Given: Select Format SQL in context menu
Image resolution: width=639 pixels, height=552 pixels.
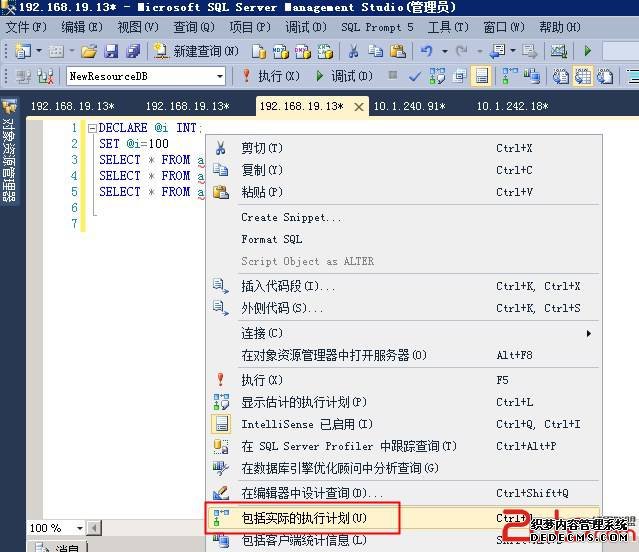Looking at the screenshot, I should (271, 239).
